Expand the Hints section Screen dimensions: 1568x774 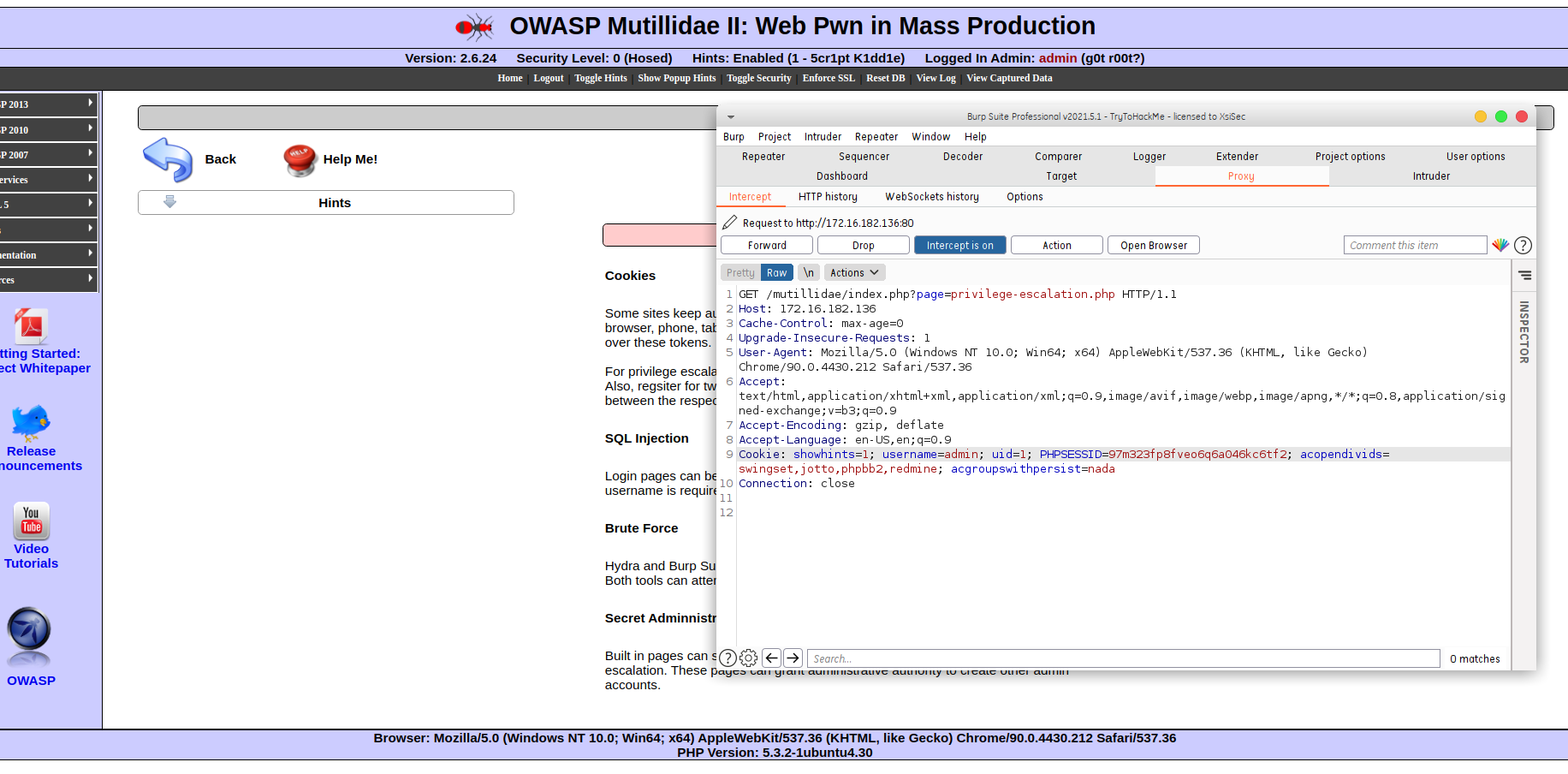[326, 202]
